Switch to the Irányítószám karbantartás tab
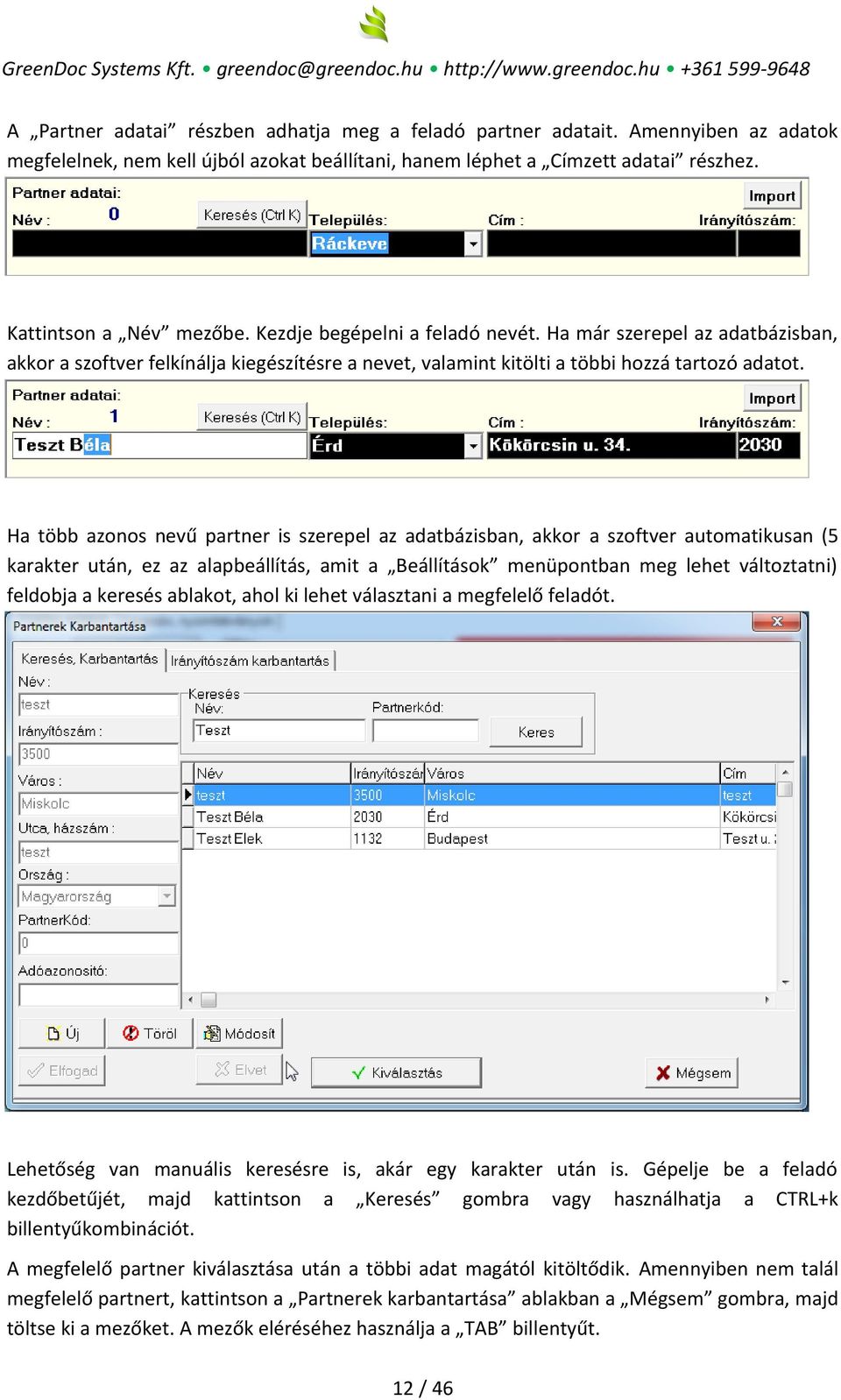 click(250, 661)
